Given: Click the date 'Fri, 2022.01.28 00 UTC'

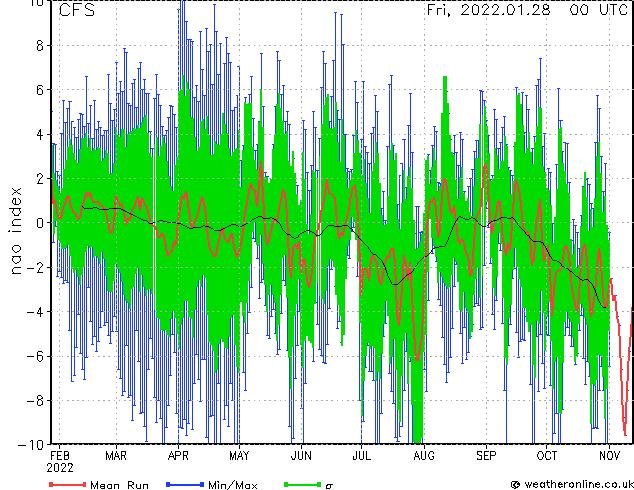Looking at the screenshot, I should coord(527,10).
